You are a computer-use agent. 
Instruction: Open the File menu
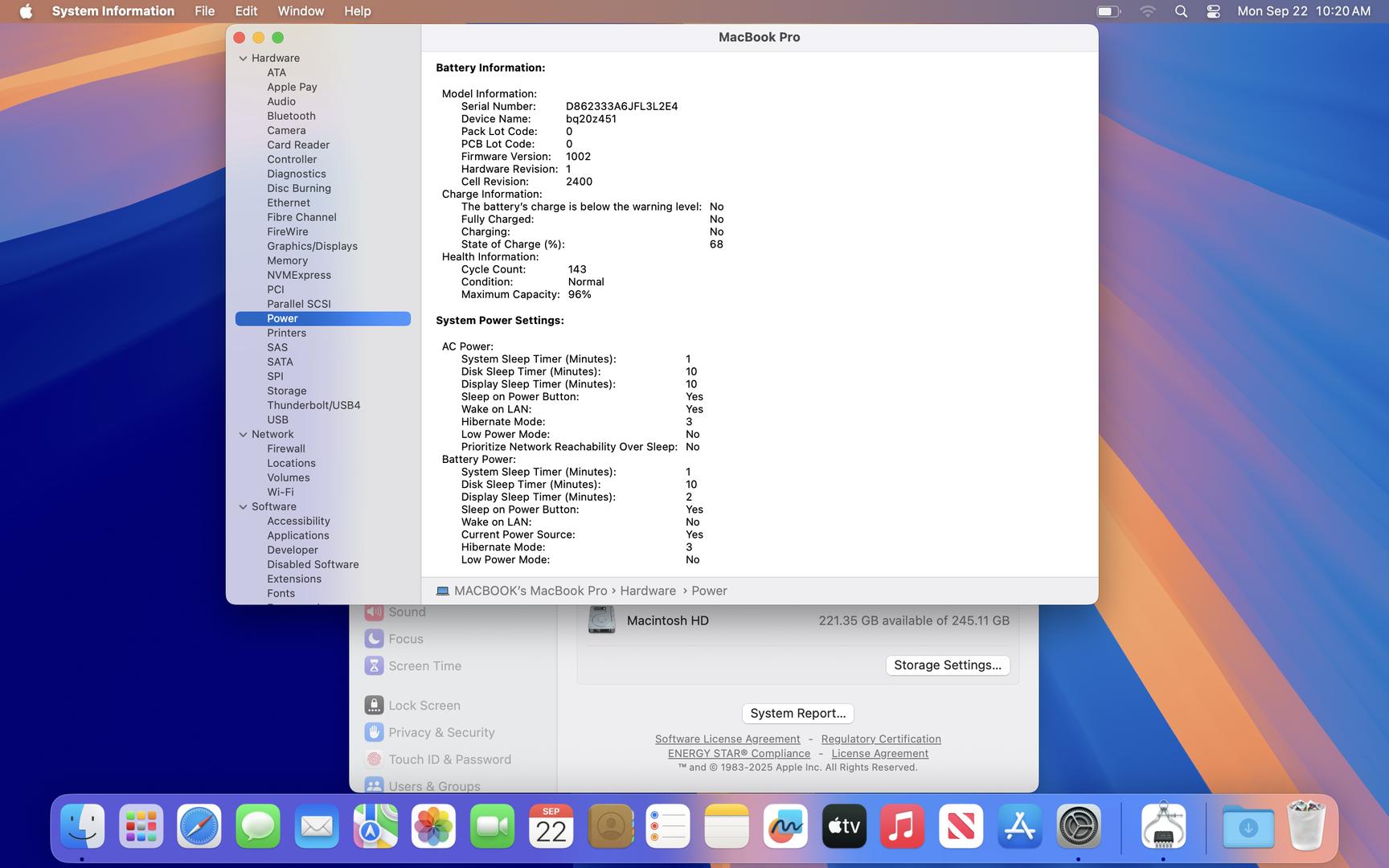click(205, 11)
